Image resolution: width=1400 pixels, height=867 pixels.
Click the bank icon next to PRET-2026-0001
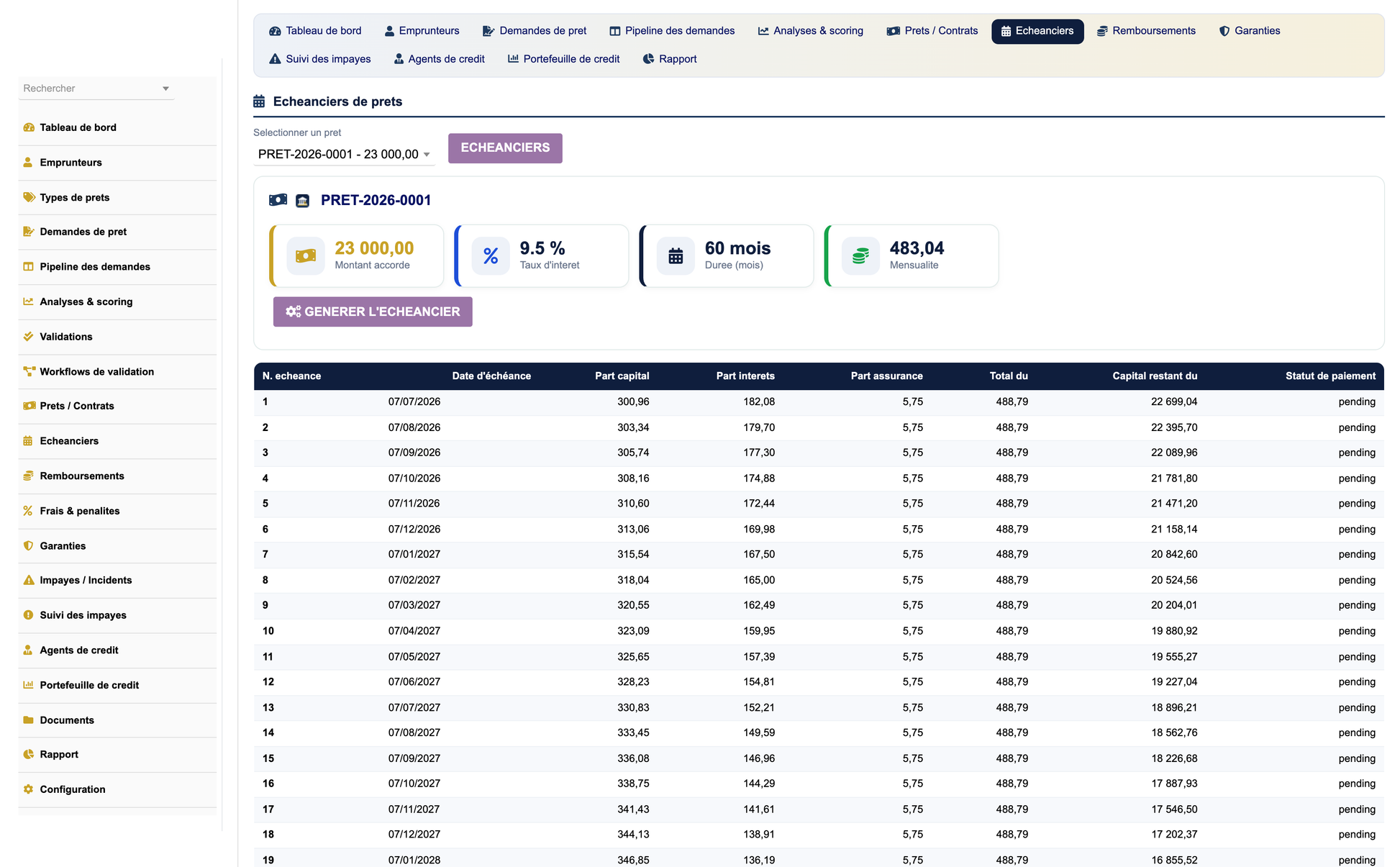(x=303, y=201)
